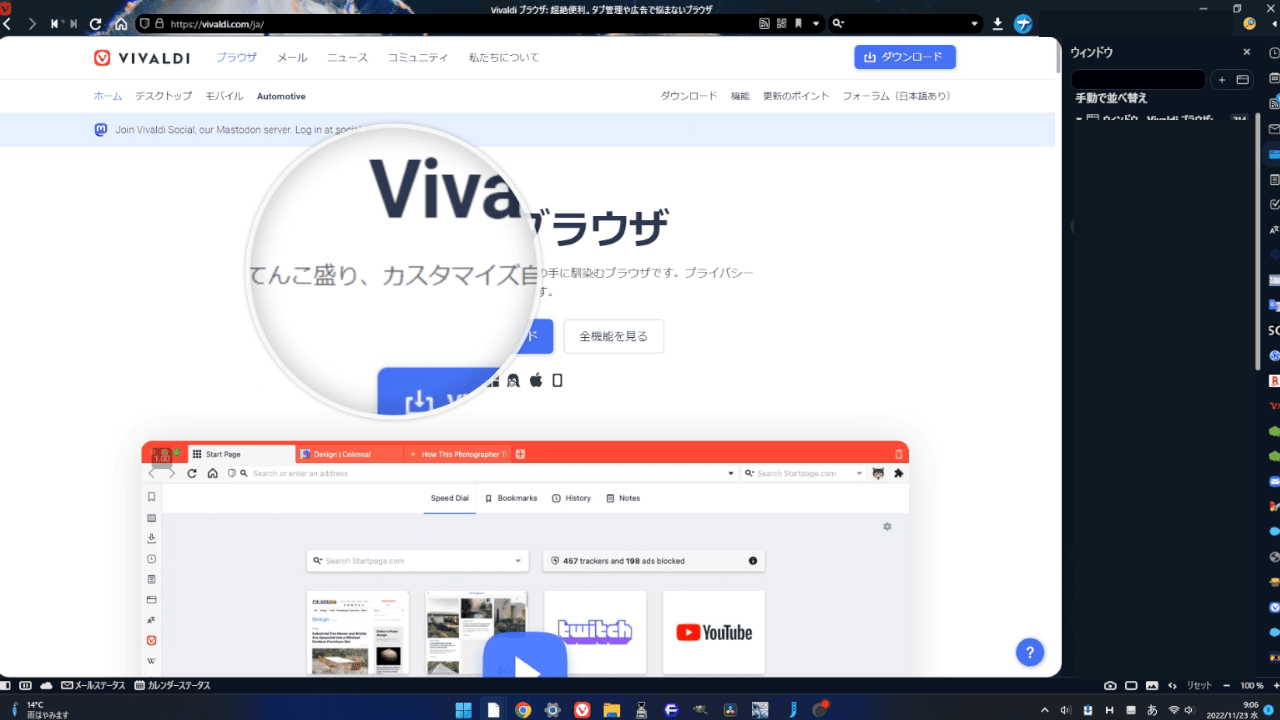Reload the current page

(96, 23)
